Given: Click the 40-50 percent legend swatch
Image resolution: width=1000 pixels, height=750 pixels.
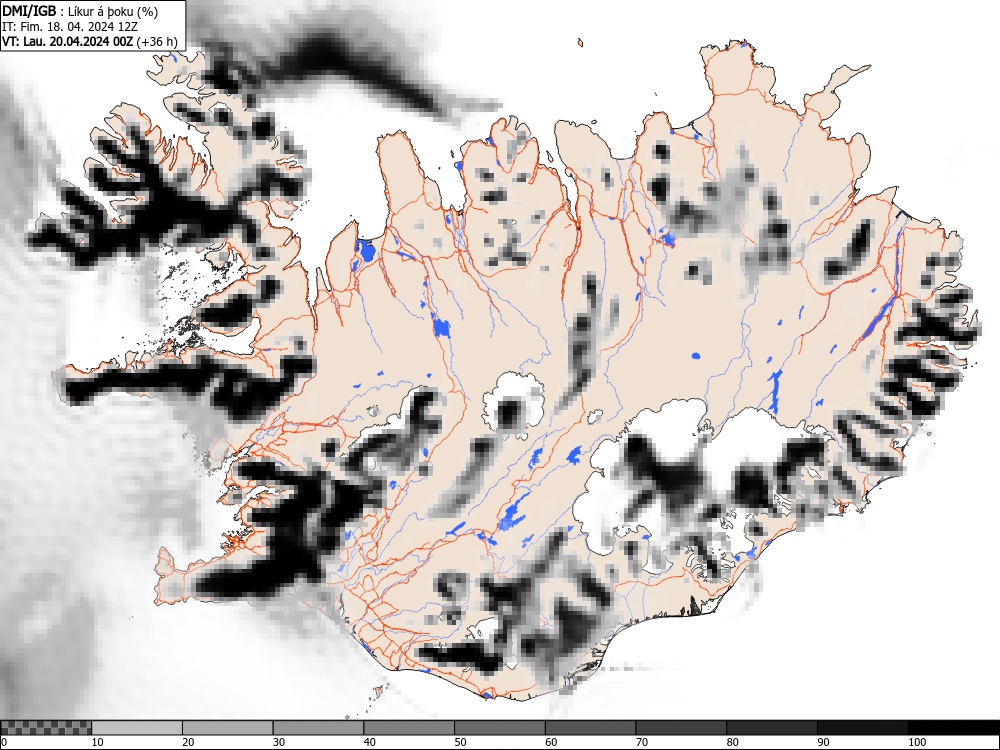Looking at the screenshot, I should (409, 728).
